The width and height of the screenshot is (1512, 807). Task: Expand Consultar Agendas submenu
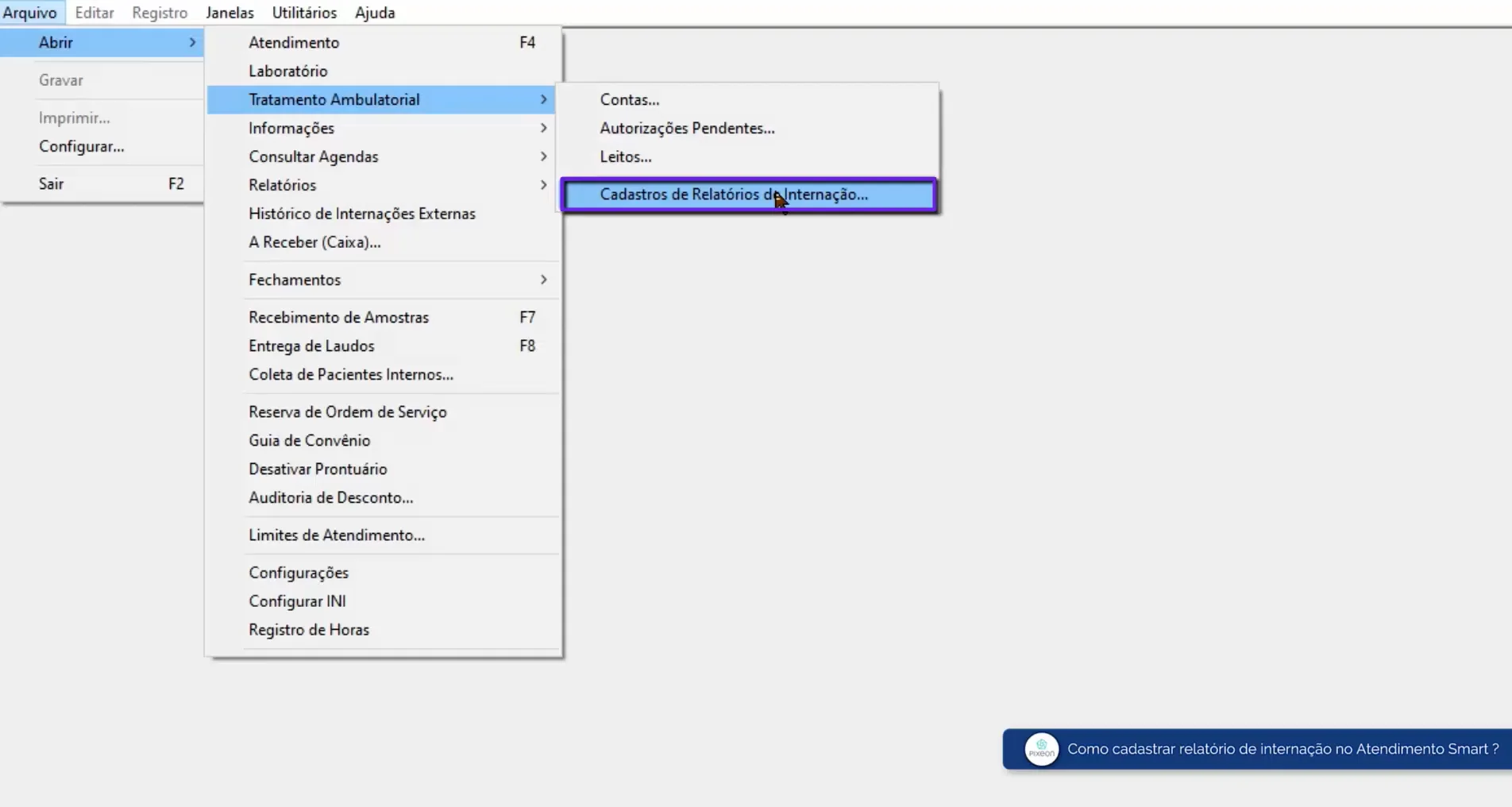click(383, 156)
